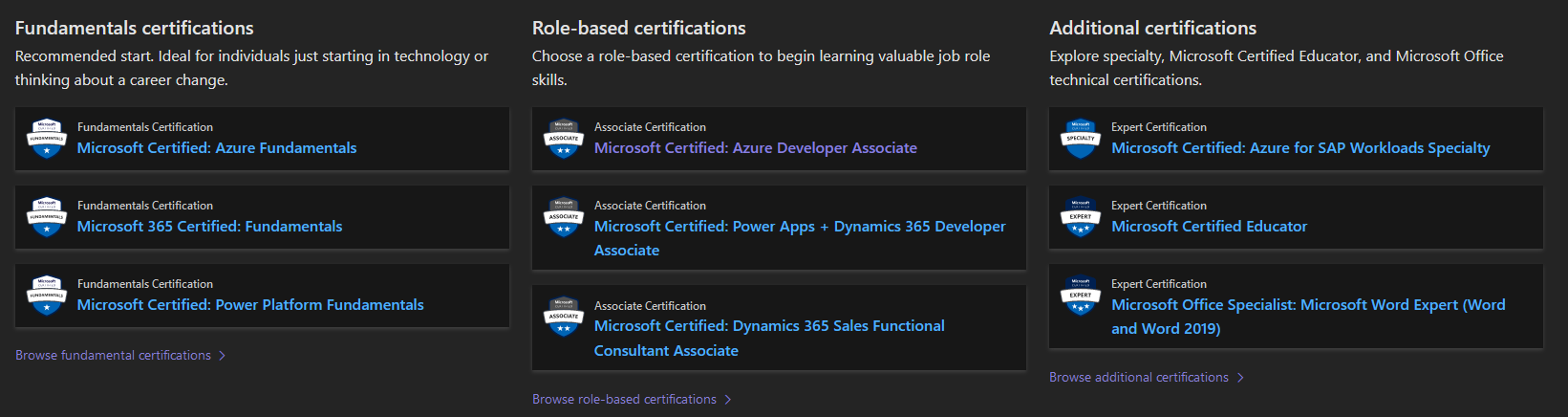
Task: Click the Additional certifications heading
Action: click(x=1153, y=28)
